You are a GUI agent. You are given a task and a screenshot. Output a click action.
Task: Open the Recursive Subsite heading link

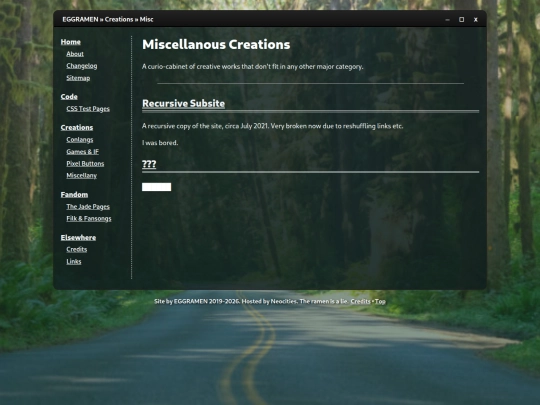(x=184, y=104)
